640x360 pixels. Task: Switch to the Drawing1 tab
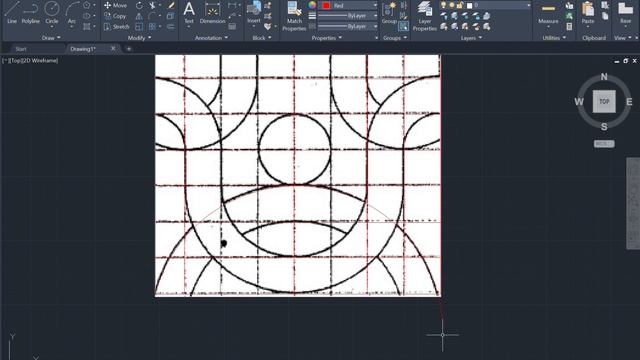[83, 49]
